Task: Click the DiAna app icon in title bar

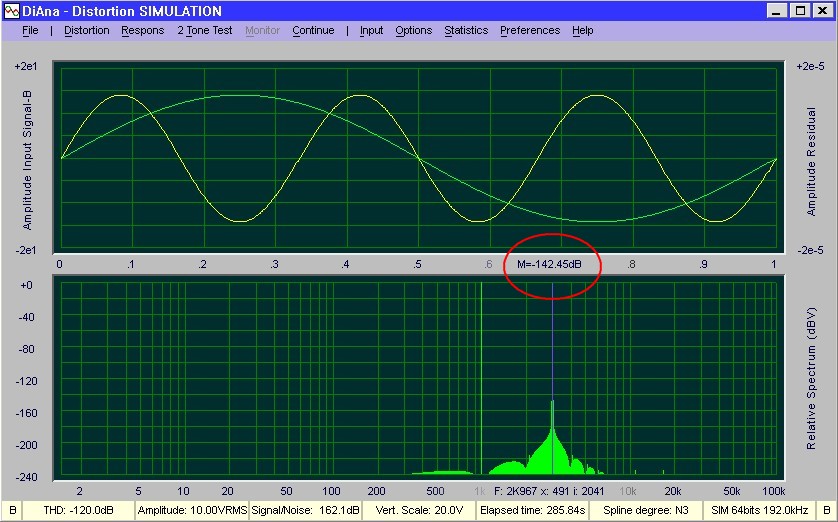Action: click(11, 11)
